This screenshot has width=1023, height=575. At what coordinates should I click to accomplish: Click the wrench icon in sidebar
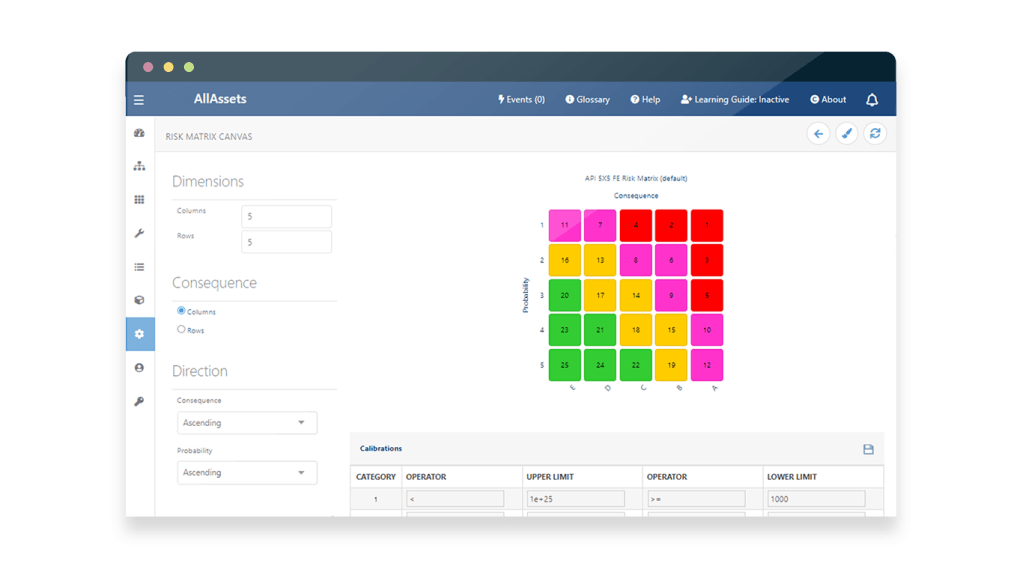tap(139, 233)
